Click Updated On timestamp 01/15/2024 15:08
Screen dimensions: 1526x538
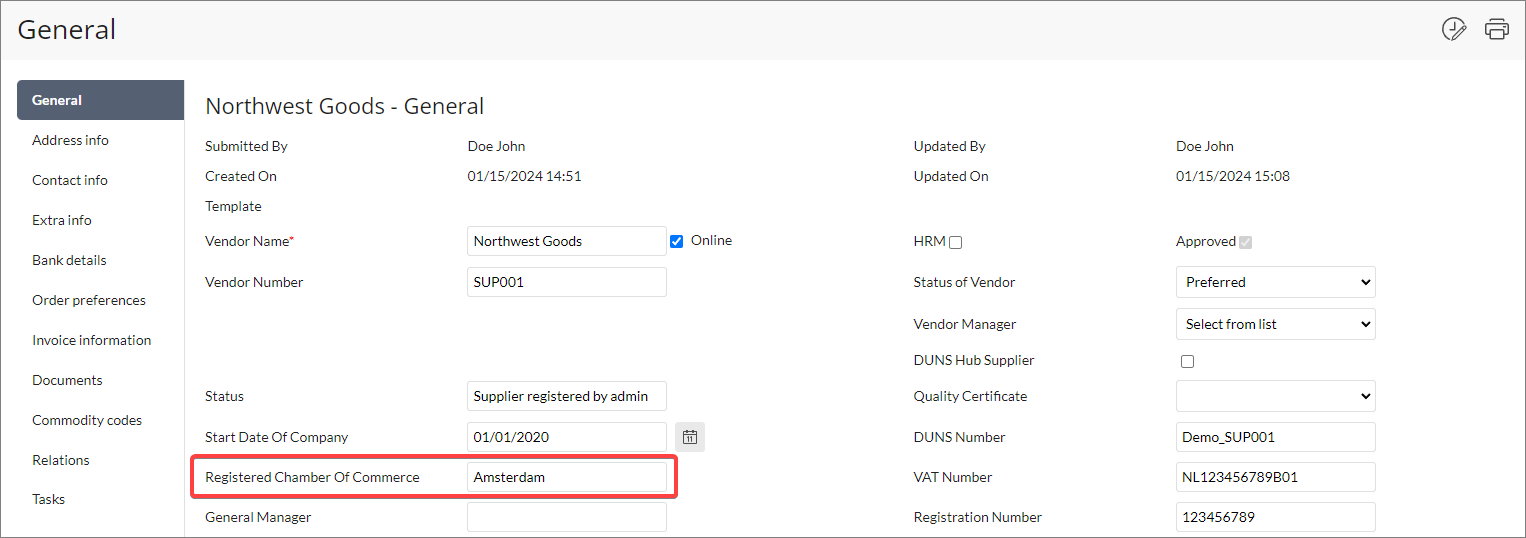[1233, 176]
